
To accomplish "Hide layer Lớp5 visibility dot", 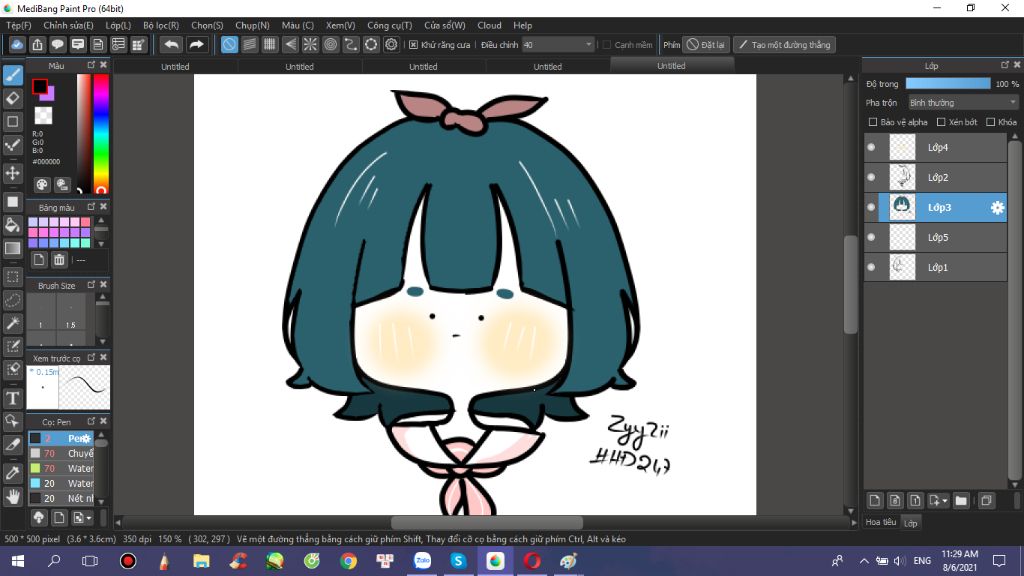I will tap(871, 238).
